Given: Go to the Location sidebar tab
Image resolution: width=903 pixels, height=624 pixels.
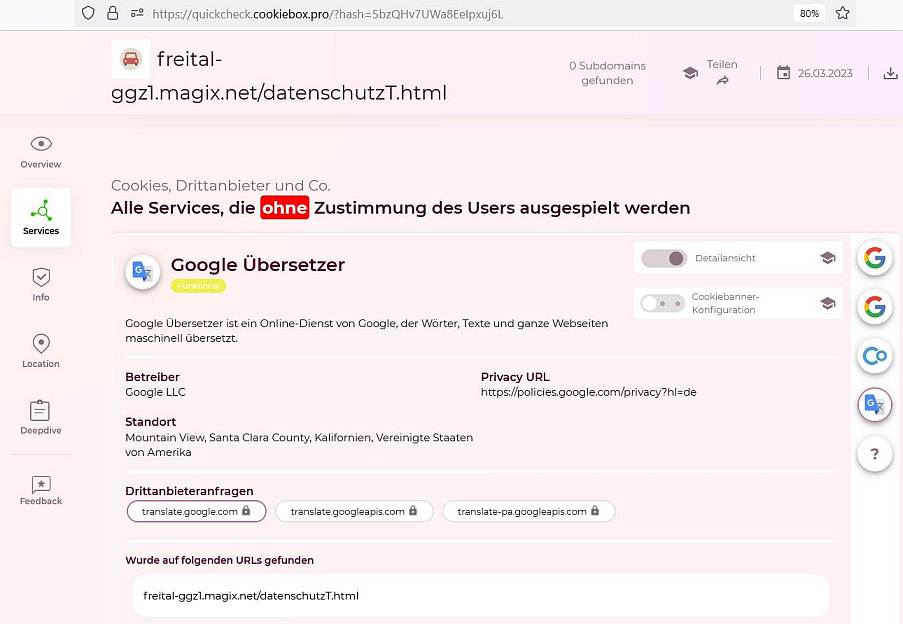Looking at the screenshot, I should click(41, 351).
